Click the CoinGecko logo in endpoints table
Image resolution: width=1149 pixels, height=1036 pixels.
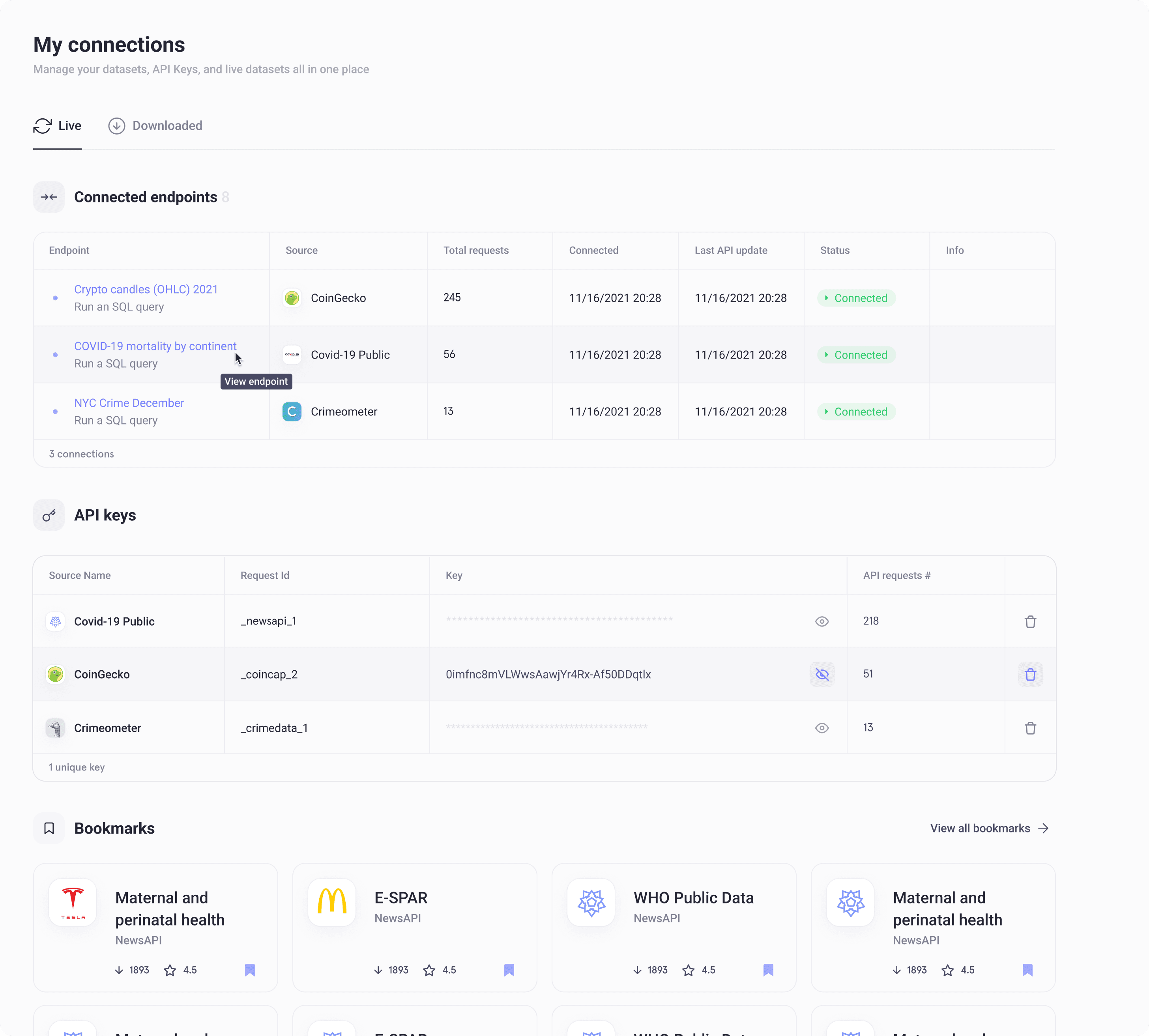tap(292, 298)
